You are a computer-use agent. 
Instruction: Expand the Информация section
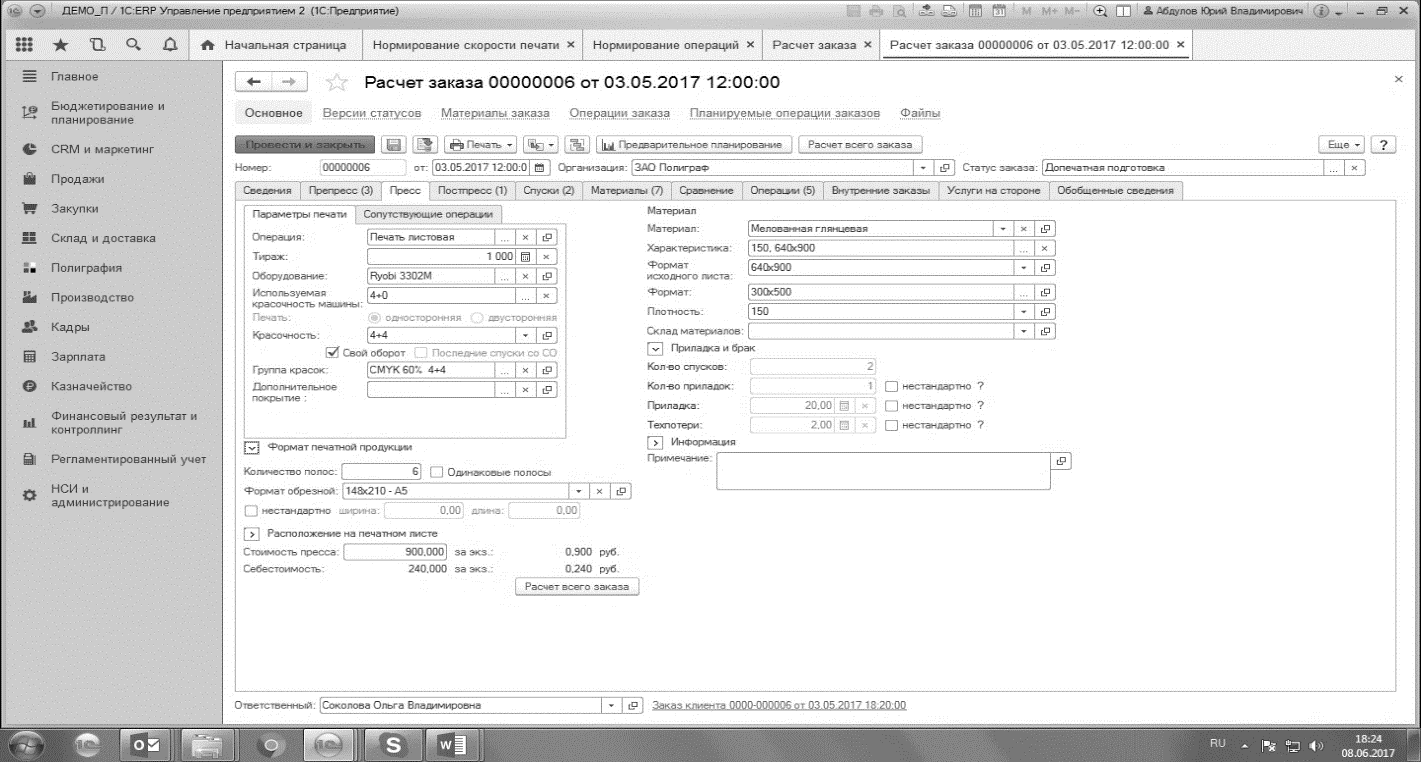656,442
